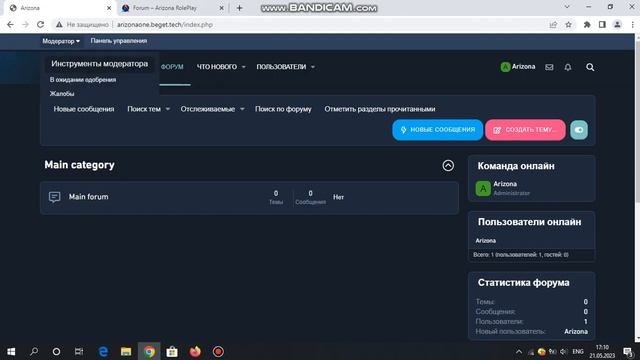Click the Chrome taskbar icon
The height and width of the screenshot is (360, 640).
[149, 351]
